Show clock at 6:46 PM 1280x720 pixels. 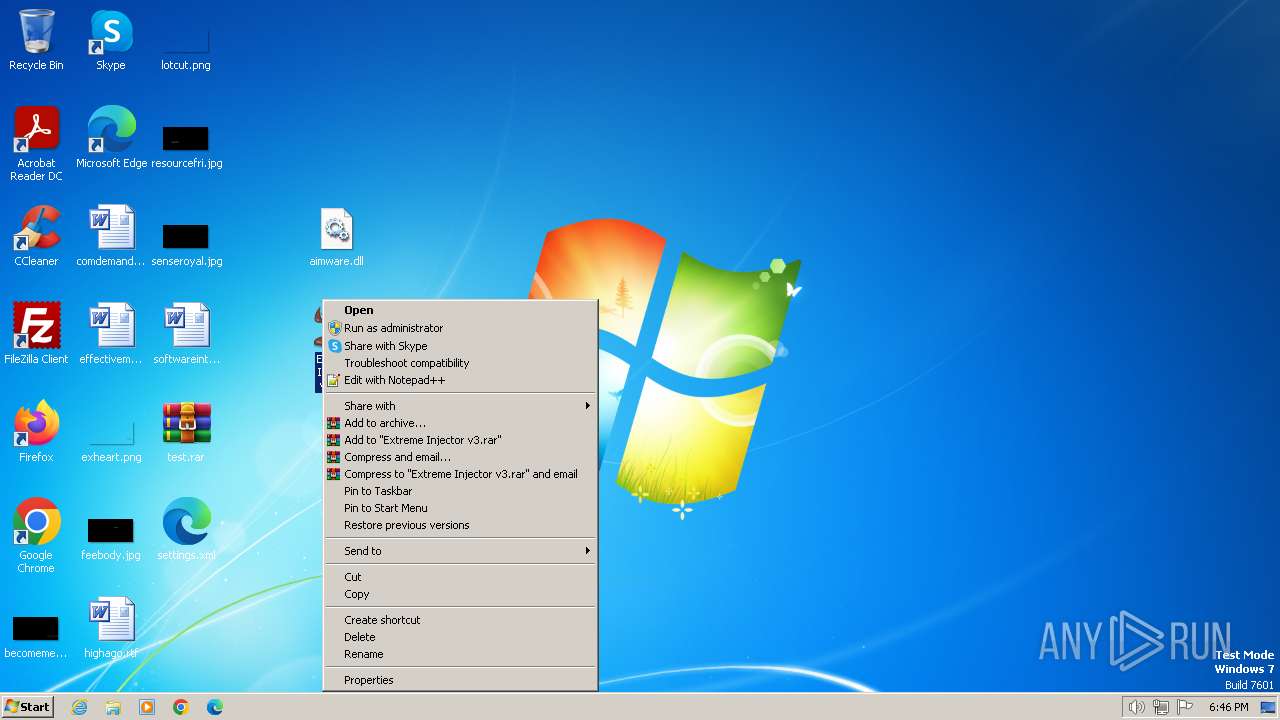pyautogui.click(x=1228, y=707)
